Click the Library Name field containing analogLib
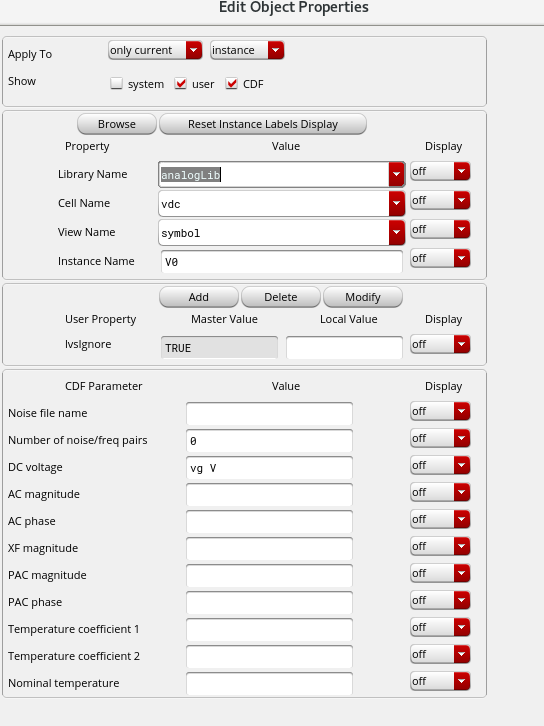Screen dimensions: 544x726 [x=274, y=175]
